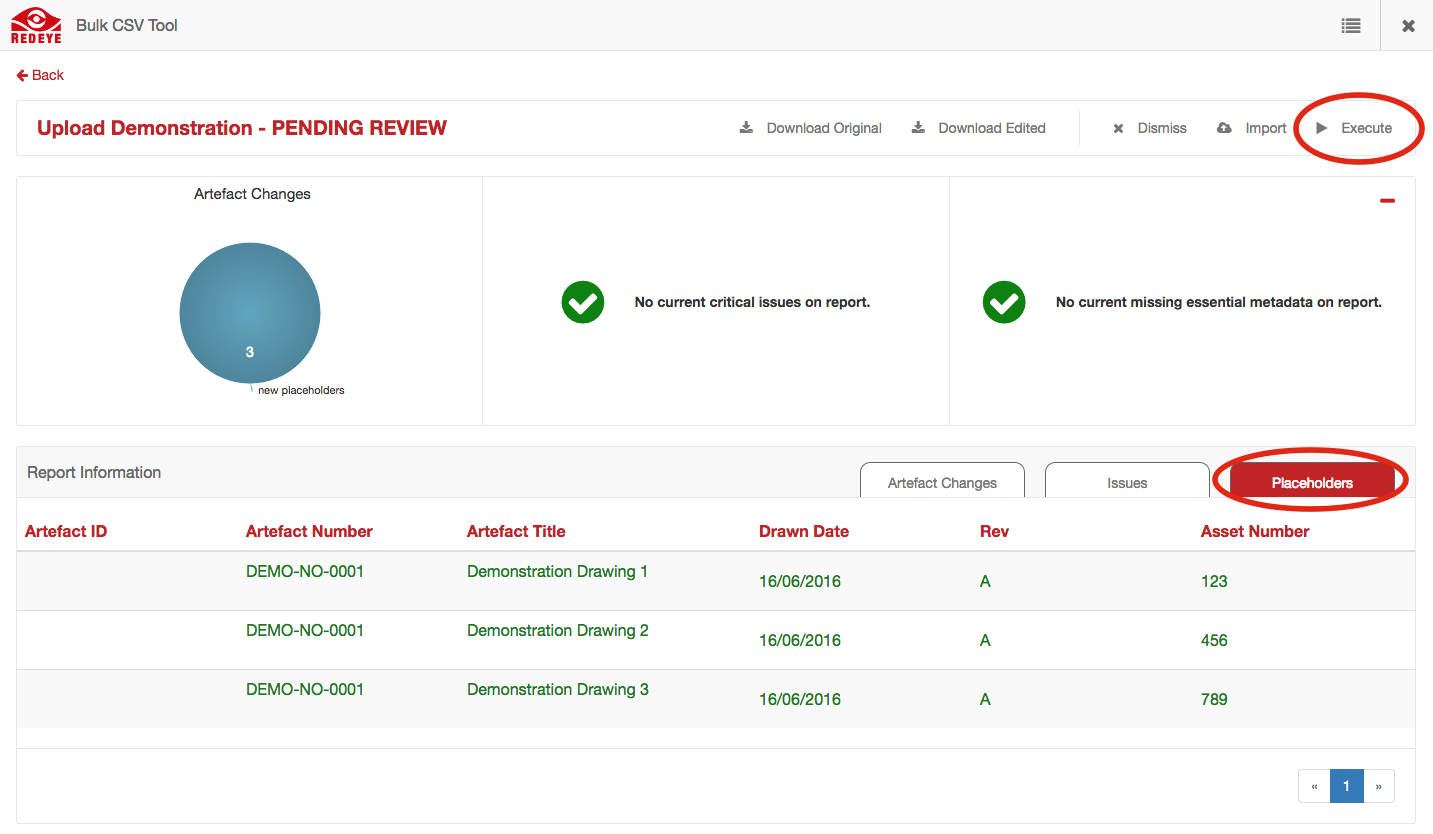Select the Placeholders tab

[1312, 481]
